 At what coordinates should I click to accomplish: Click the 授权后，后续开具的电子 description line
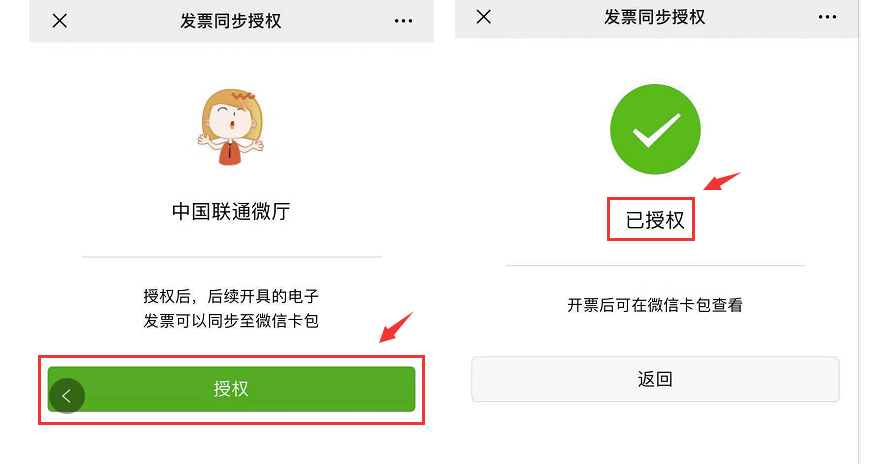[x=231, y=296]
